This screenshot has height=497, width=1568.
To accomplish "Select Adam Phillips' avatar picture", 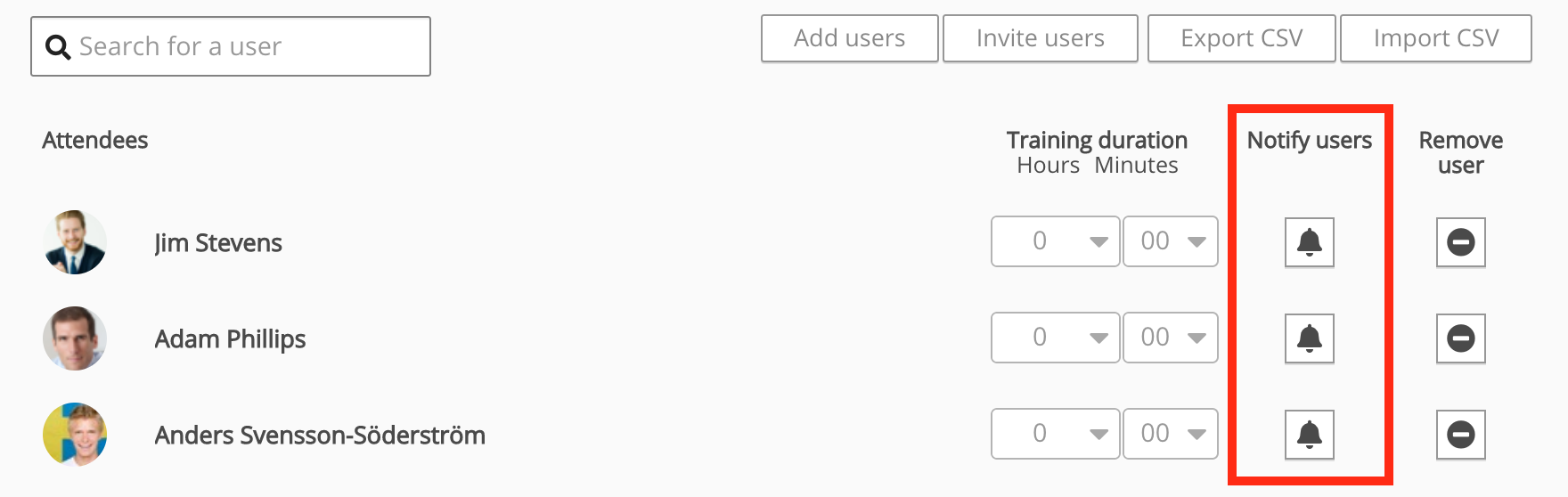I will [x=75, y=338].
